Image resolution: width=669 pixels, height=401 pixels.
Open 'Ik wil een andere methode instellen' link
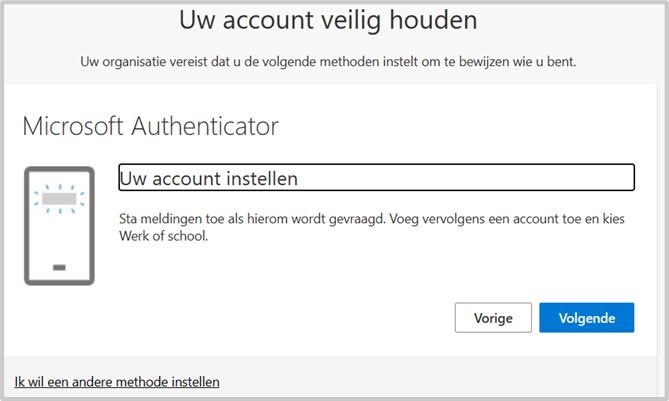[117, 382]
